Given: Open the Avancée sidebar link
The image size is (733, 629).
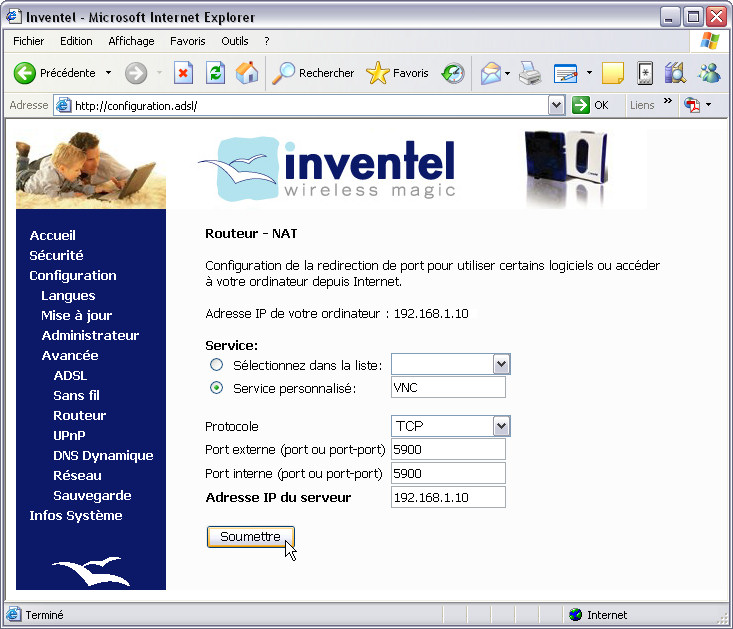Looking at the screenshot, I should (x=70, y=356).
